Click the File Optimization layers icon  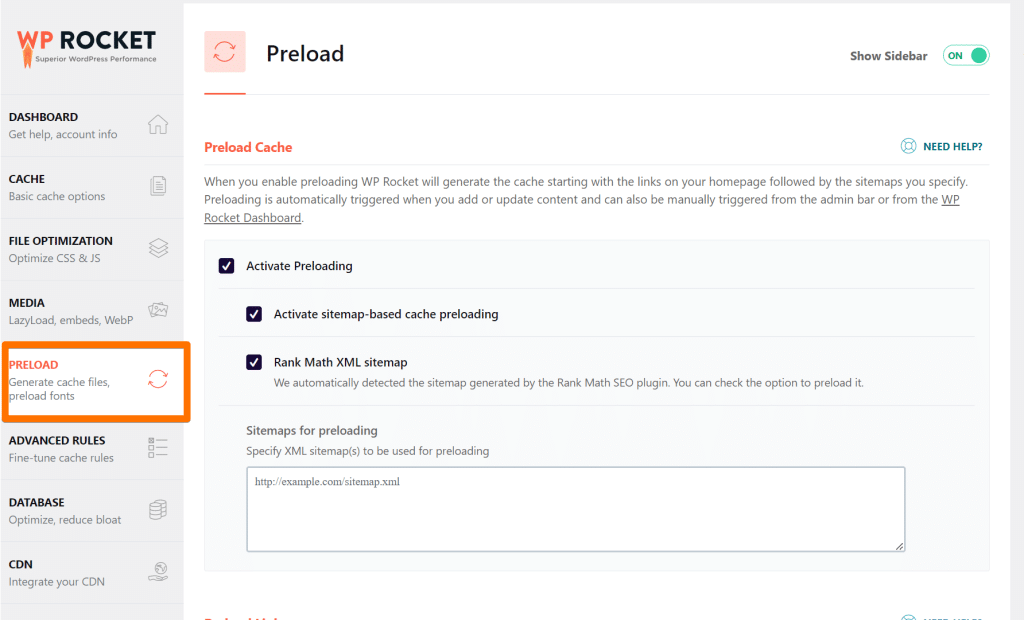pyautogui.click(x=158, y=249)
